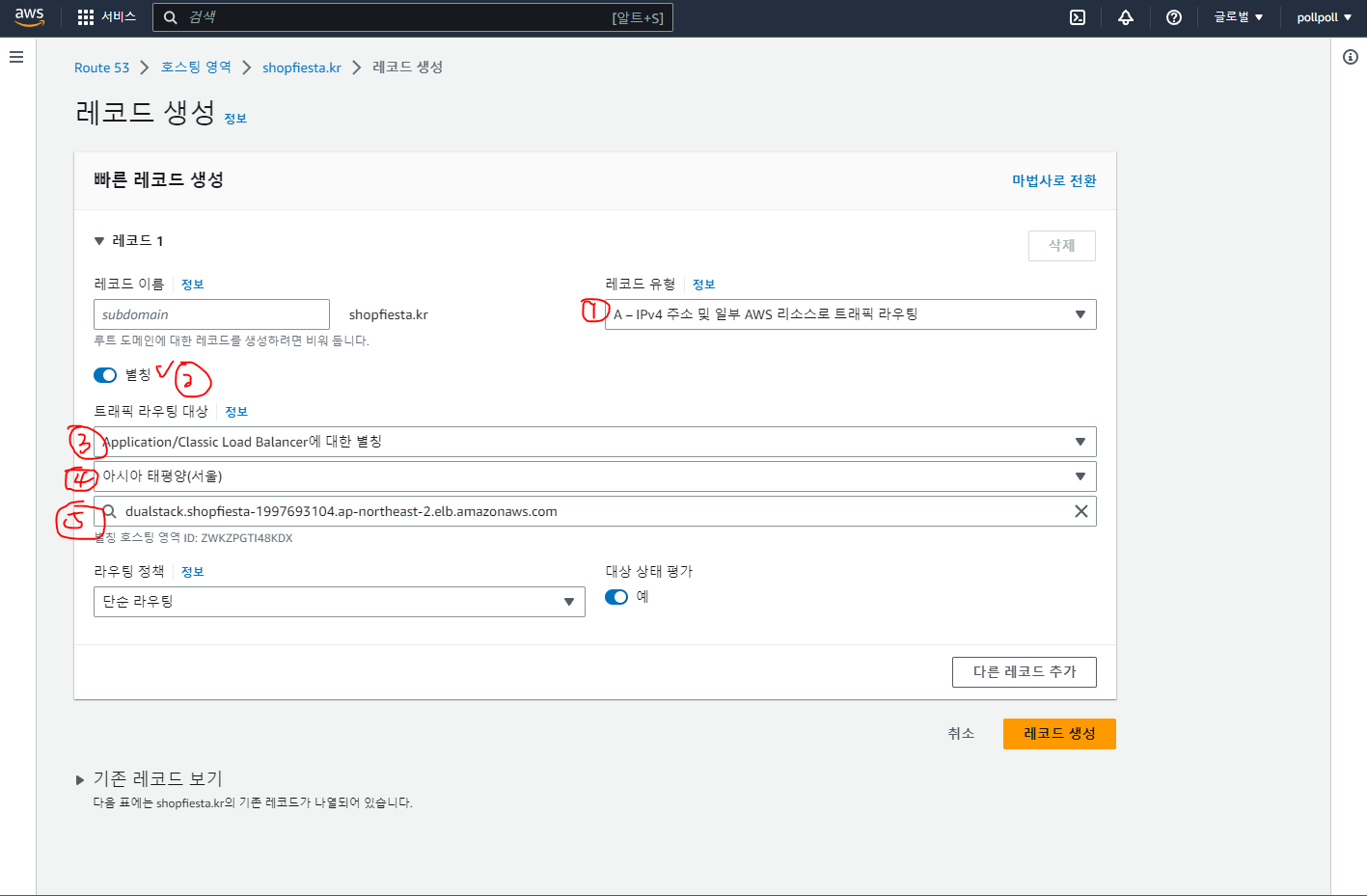Open 정보 link beside 라우팅 정책
This screenshot has width=1367, height=896.
(x=193, y=572)
